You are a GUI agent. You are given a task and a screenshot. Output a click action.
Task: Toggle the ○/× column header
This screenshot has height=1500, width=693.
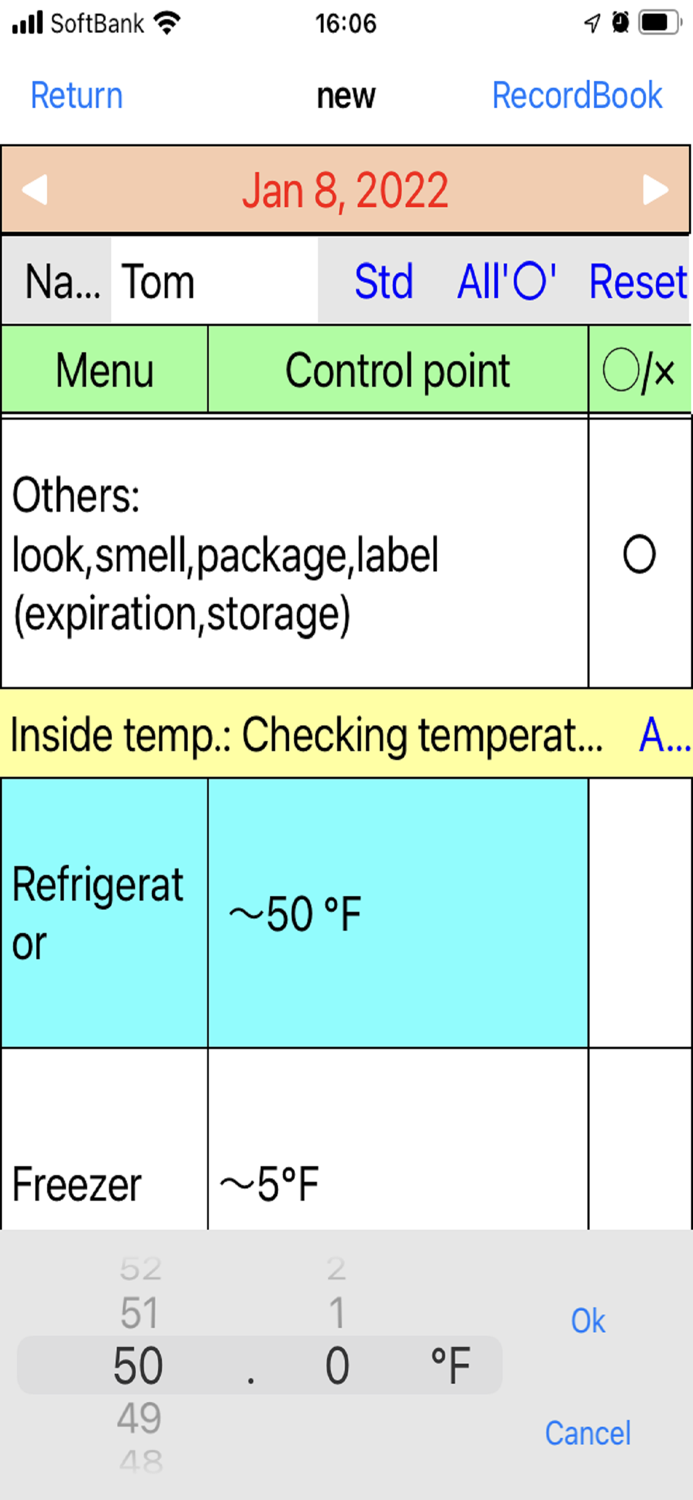click(x=639, y=369)
